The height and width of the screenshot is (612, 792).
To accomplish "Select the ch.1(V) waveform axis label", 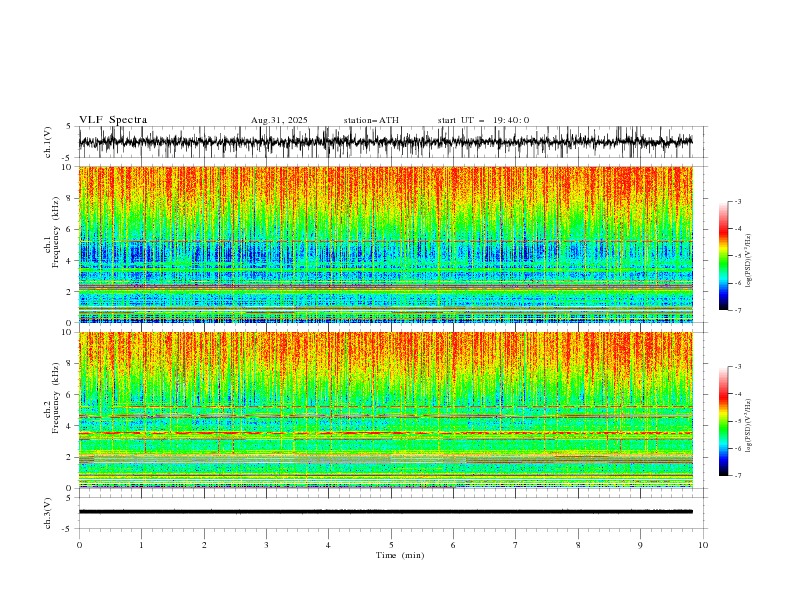I will click(x=48, y=142).
